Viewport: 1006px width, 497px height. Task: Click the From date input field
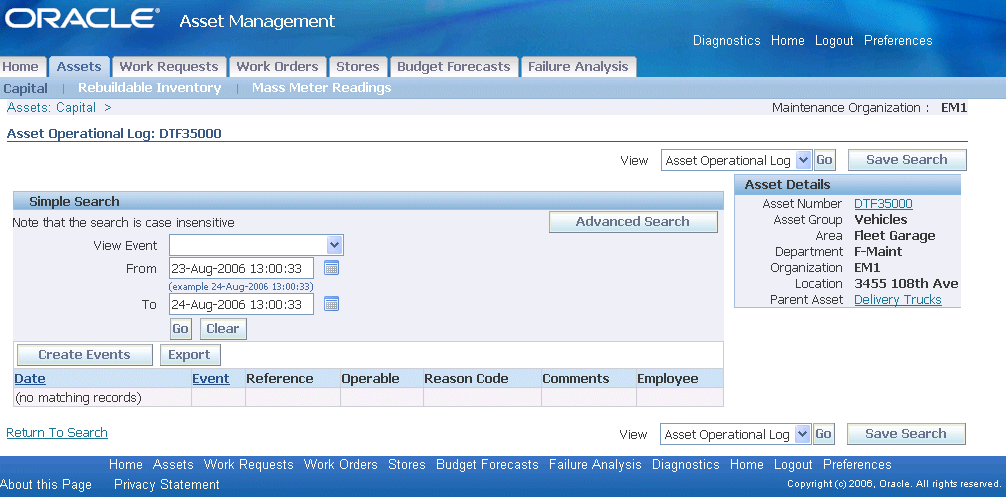pos(241,268)
